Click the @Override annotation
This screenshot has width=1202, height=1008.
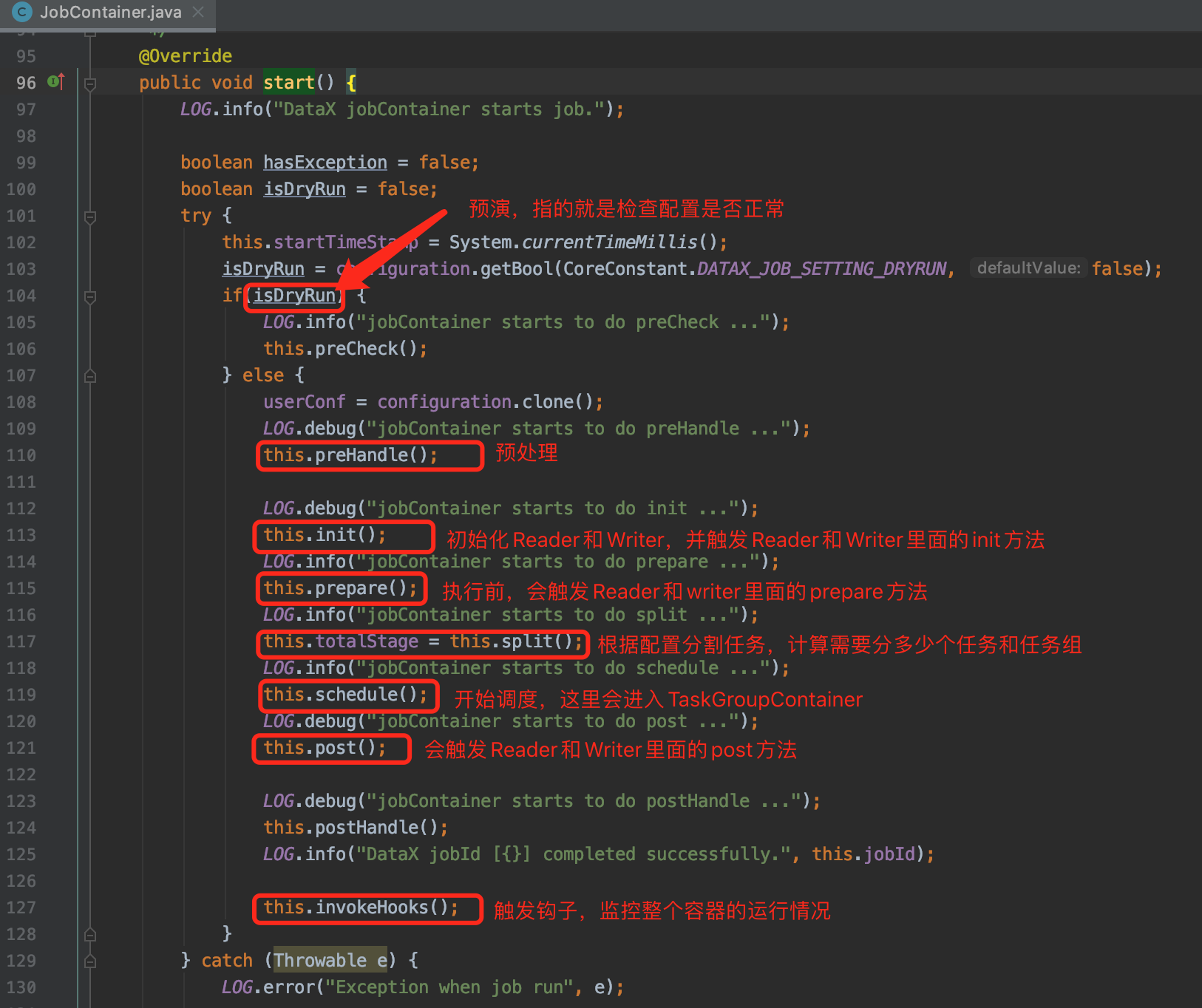186,56
